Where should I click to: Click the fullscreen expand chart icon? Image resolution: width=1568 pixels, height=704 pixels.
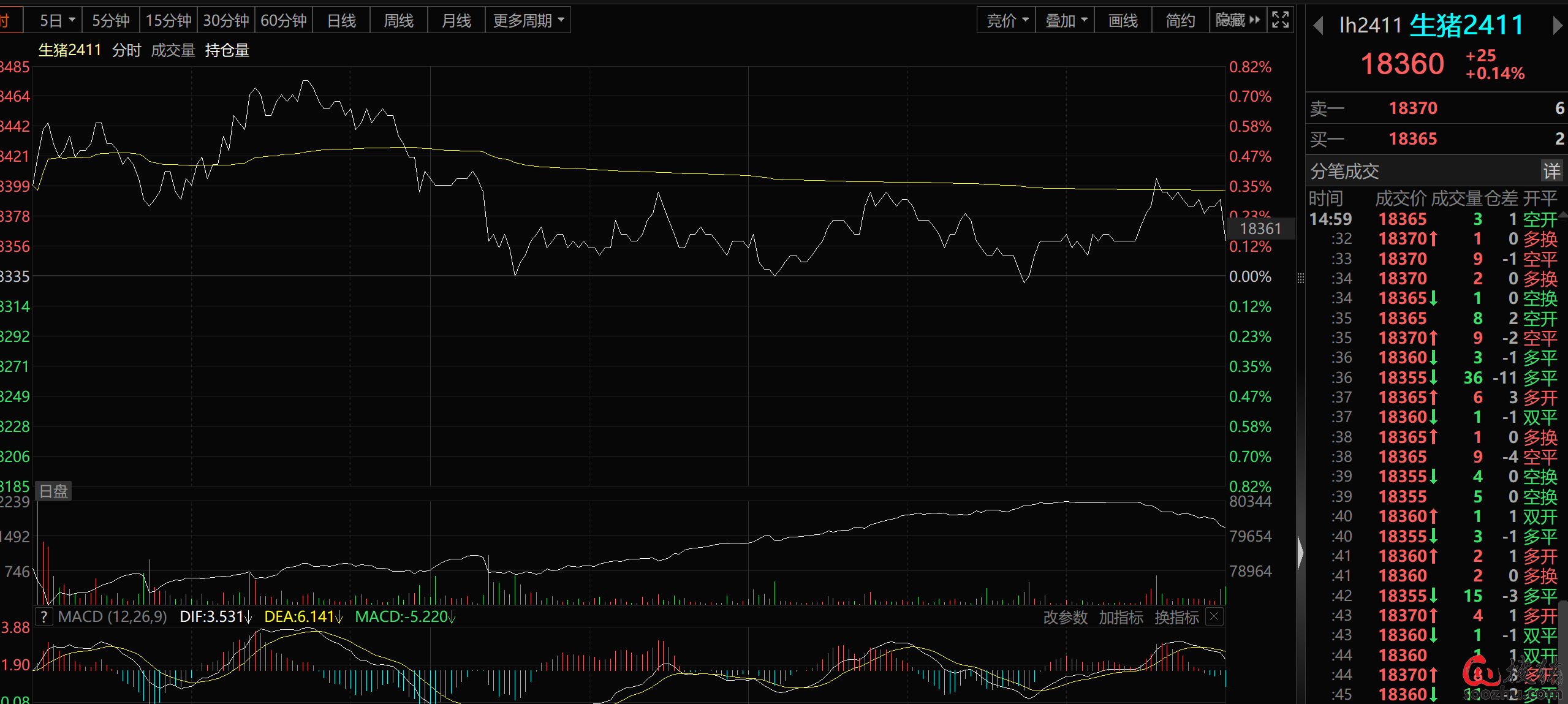pyautogui.click(x=1281, y=20)
